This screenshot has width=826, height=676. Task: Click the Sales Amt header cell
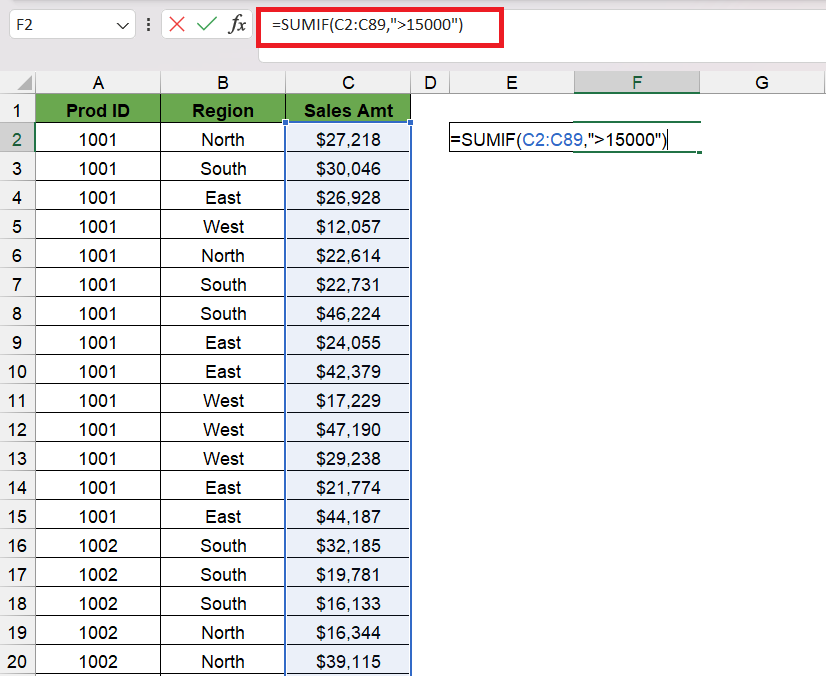pyautogui.click(x=348, y=110)
